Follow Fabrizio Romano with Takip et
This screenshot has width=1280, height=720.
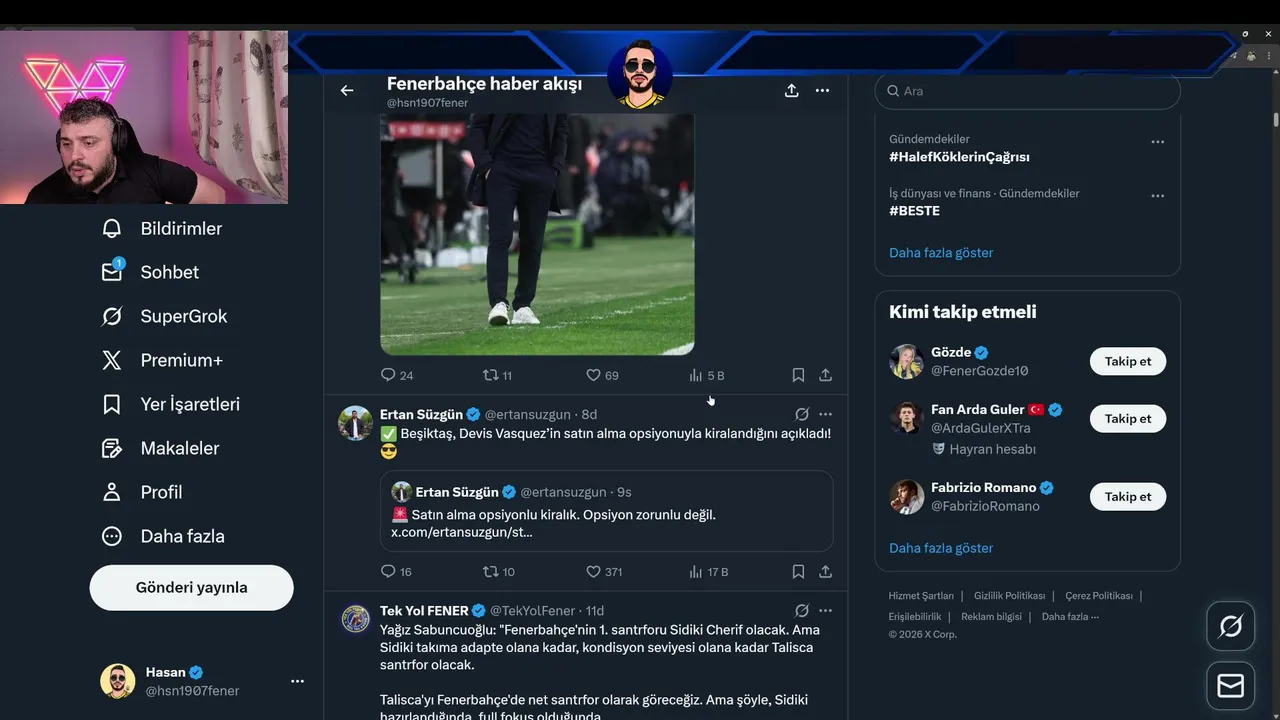pyautogui.click(x=1127, y=497)
